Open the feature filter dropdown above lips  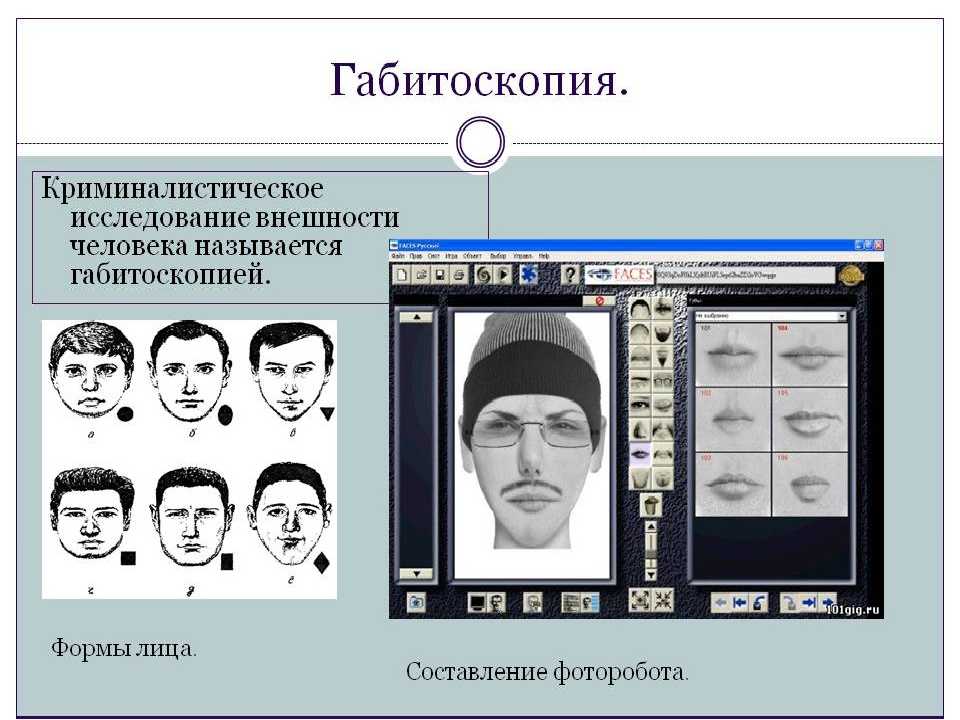coord(842,316)
